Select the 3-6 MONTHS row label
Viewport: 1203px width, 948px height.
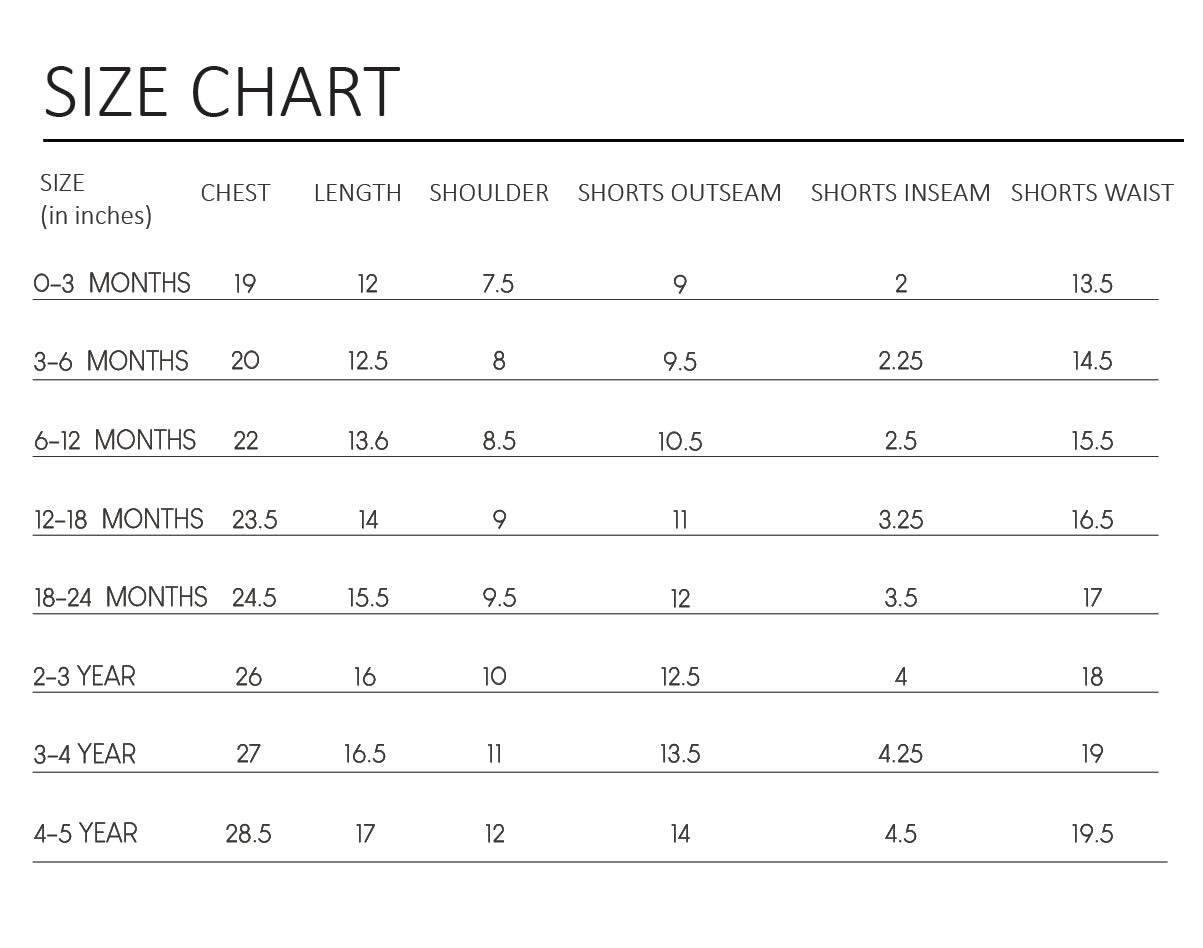coord(111,361)
